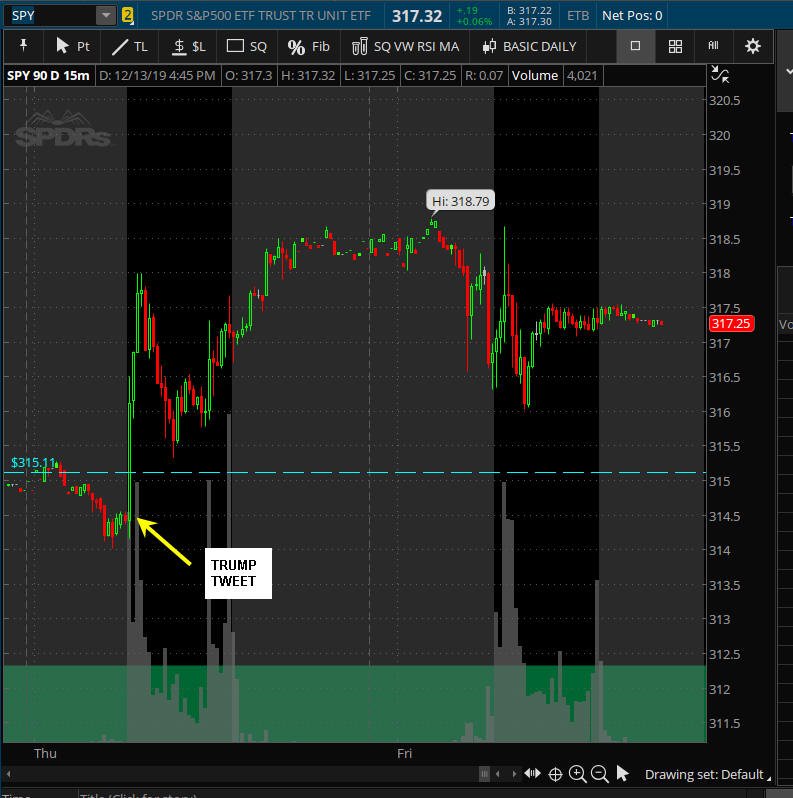Open the SPY symbol dropdown arrow
Viewport: 793px width, 798px height.
click(105, 16)
